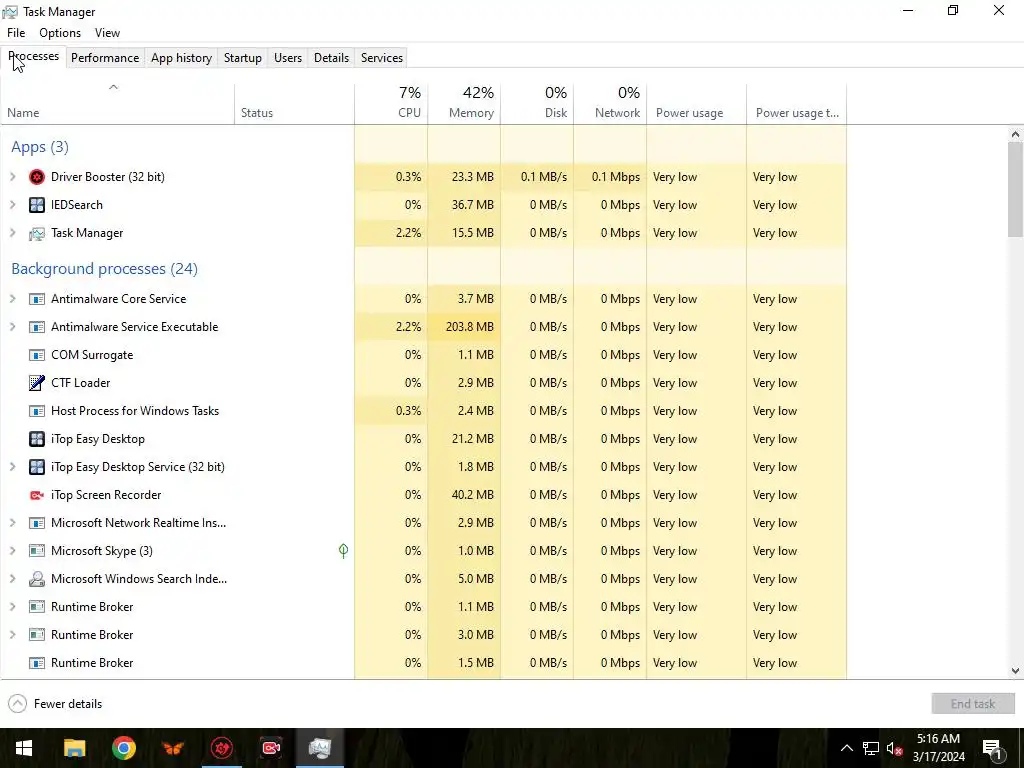Open the network tray icon
This screenshot has width=1024, height=768.
pos(871,748)
